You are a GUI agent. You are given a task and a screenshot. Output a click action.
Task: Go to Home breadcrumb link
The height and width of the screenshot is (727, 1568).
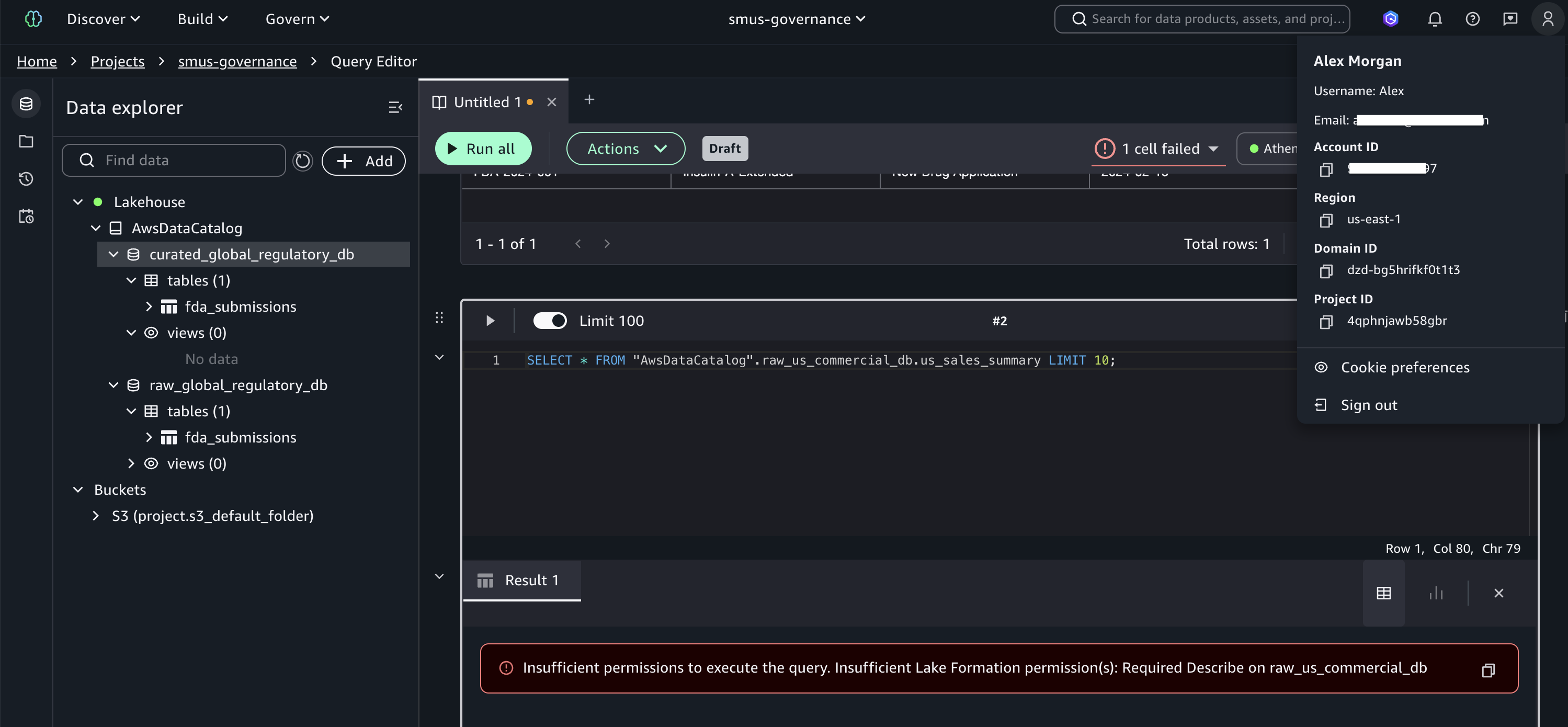pos(37,62)
